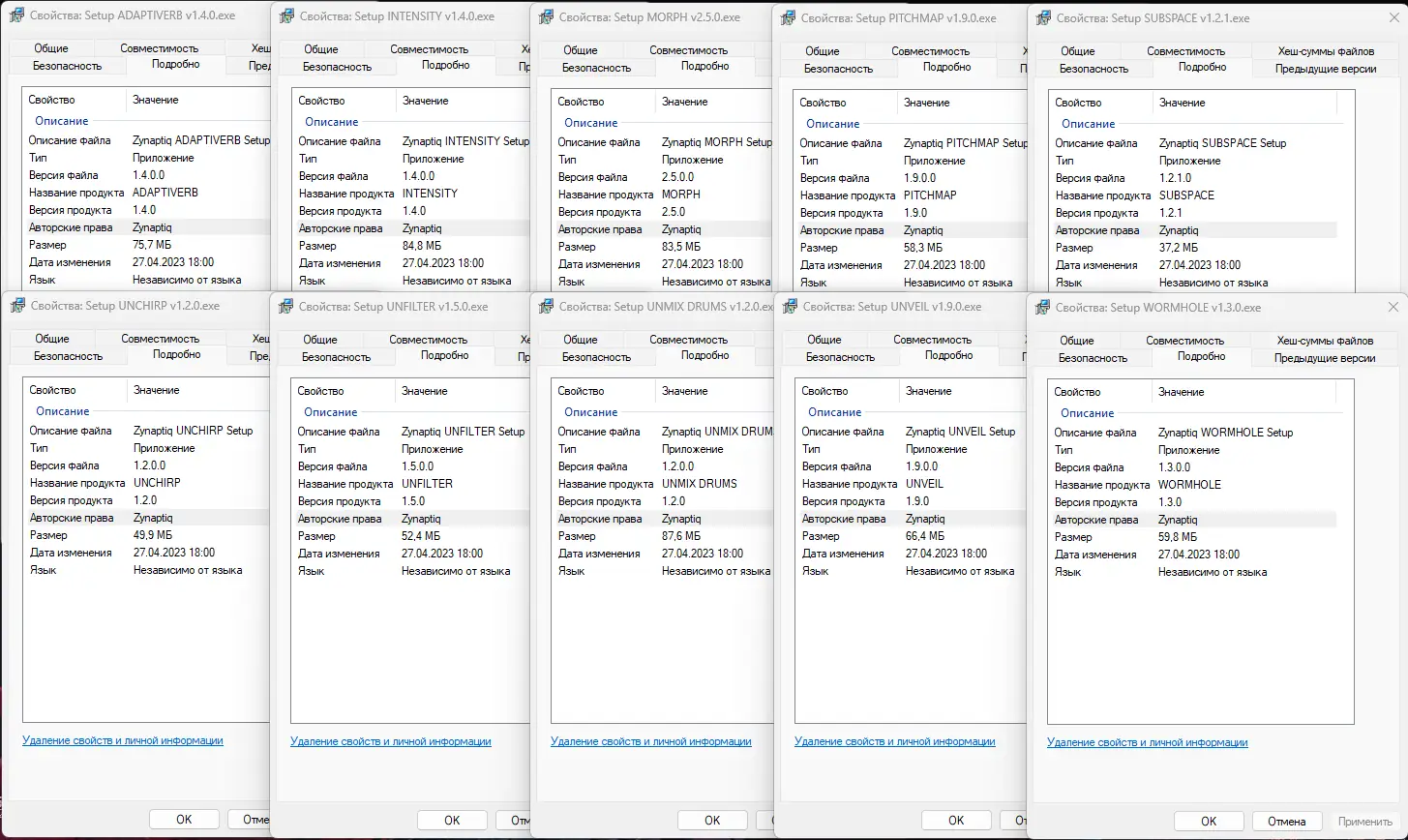Select the PITCHMAP product name value
1408x840 pixels.
pos(930,195)
